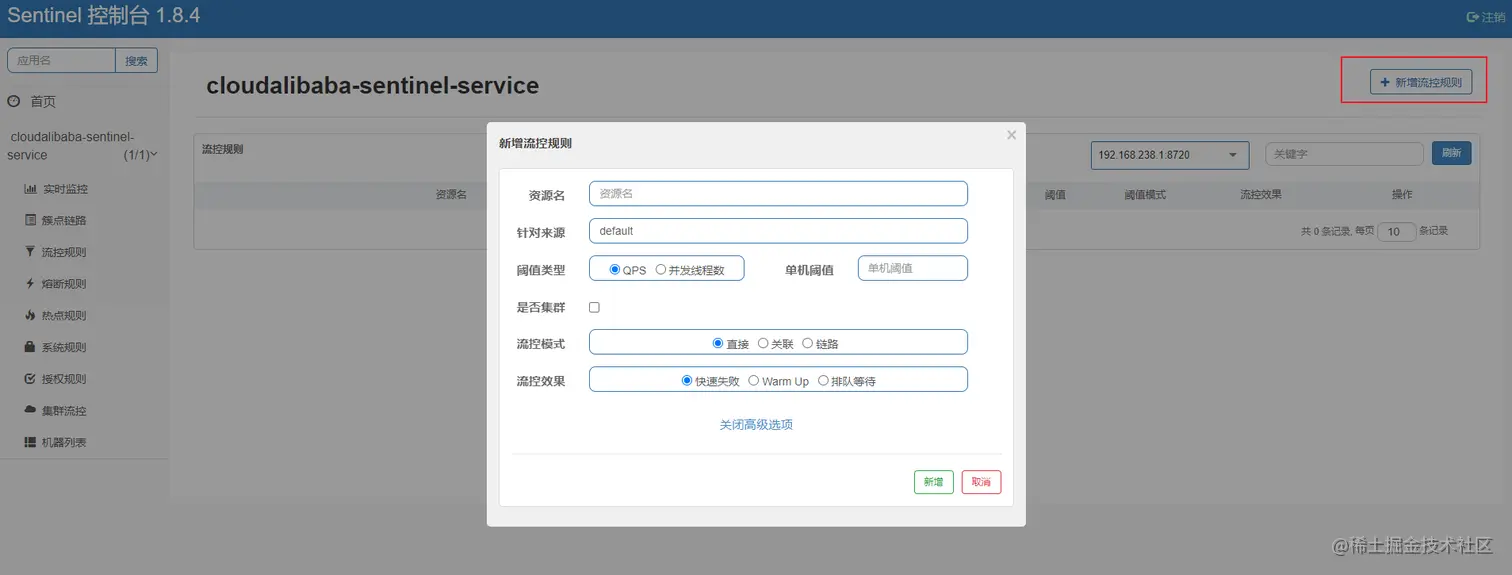The width and height of the screenshot is (1512, 575).
Task: Click the logout icon next to 注销
Action: tap(1472, 17)
